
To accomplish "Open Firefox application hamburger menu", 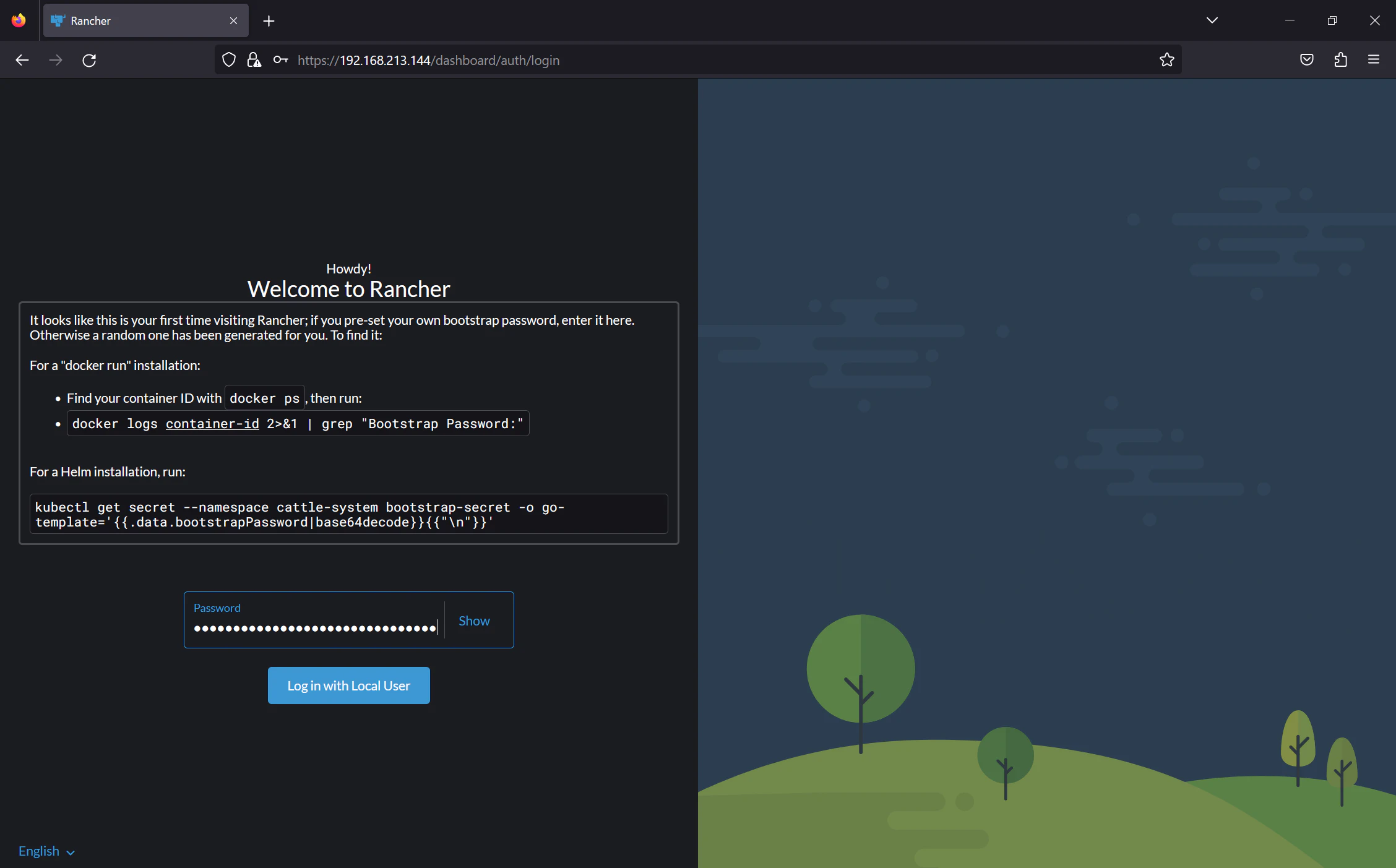I will [x=1374, y=60].
